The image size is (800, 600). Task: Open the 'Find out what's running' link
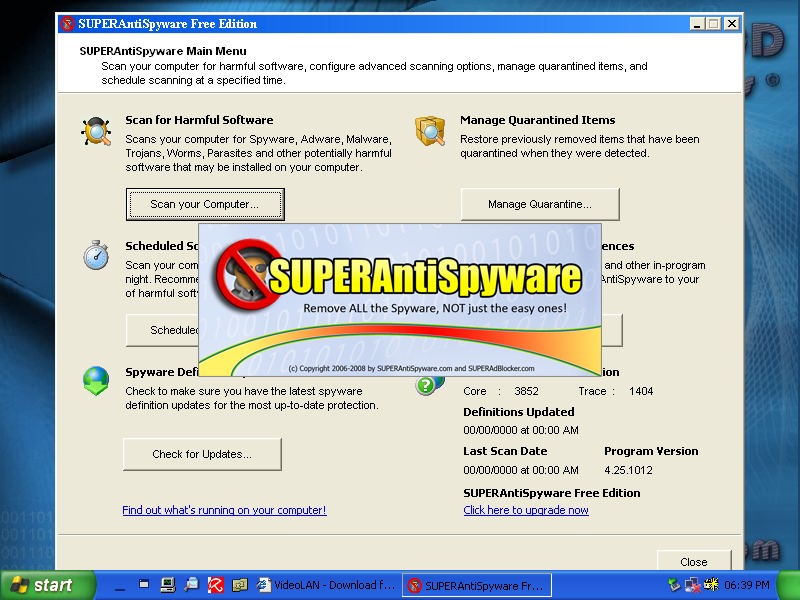click(x=224, y=510)
